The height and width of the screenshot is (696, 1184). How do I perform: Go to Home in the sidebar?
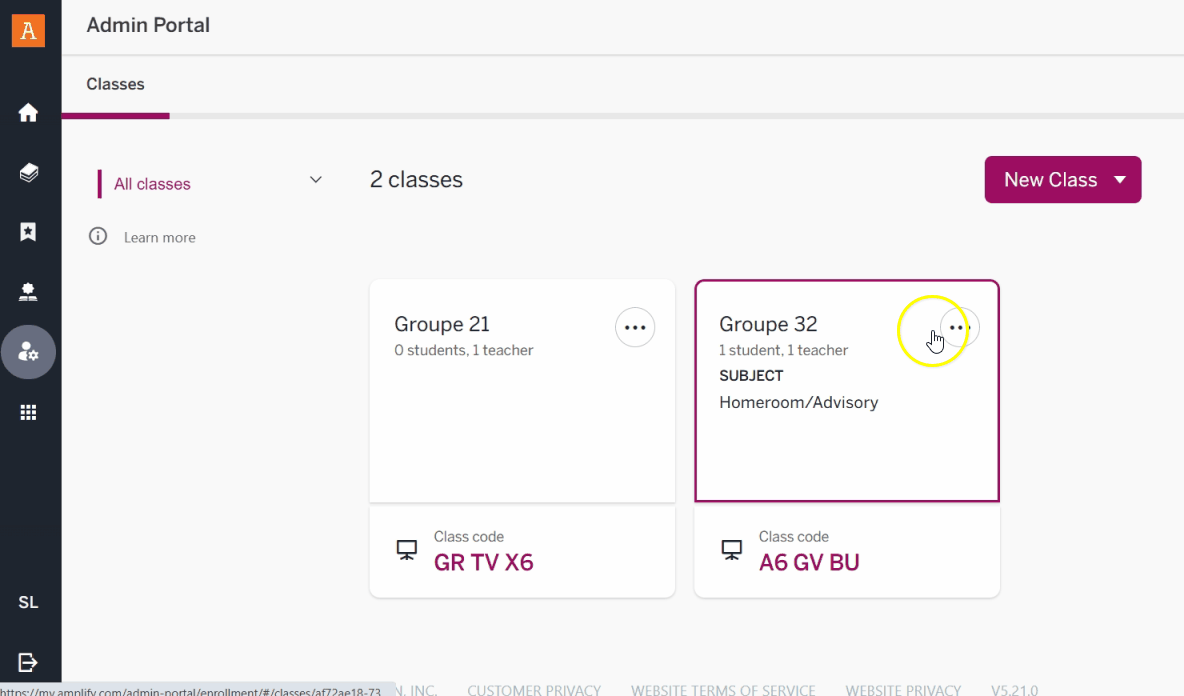28,113
